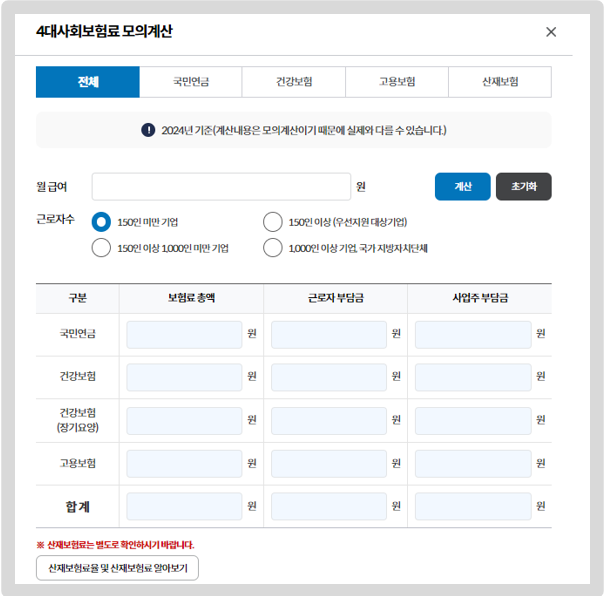Viewport: 607px width, 596px height.
Task: Switch to the 국민연금 tab
Action: tap(191, 82)
